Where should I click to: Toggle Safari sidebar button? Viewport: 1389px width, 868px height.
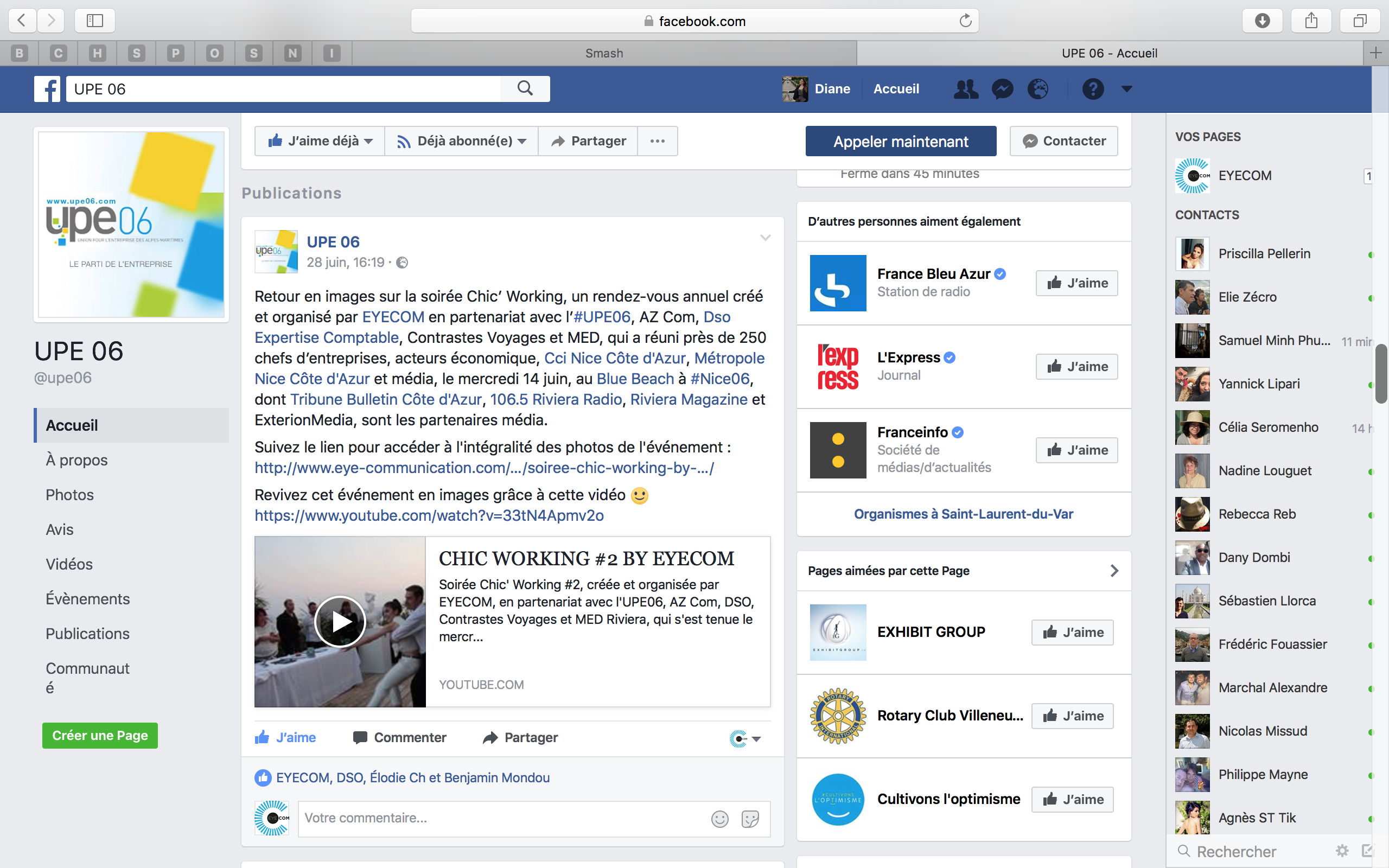95,21
